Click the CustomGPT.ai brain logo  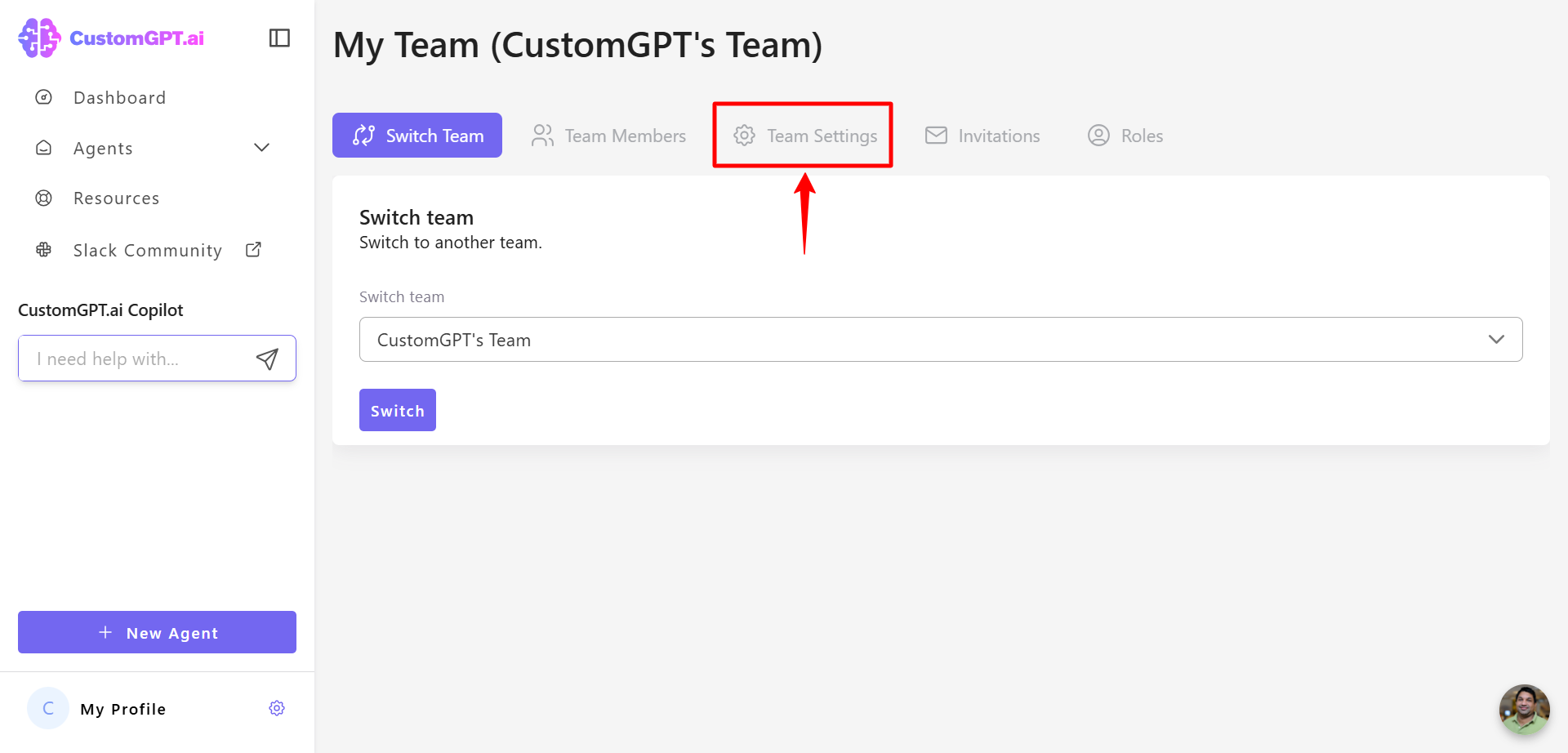click(x=39, y=38)
